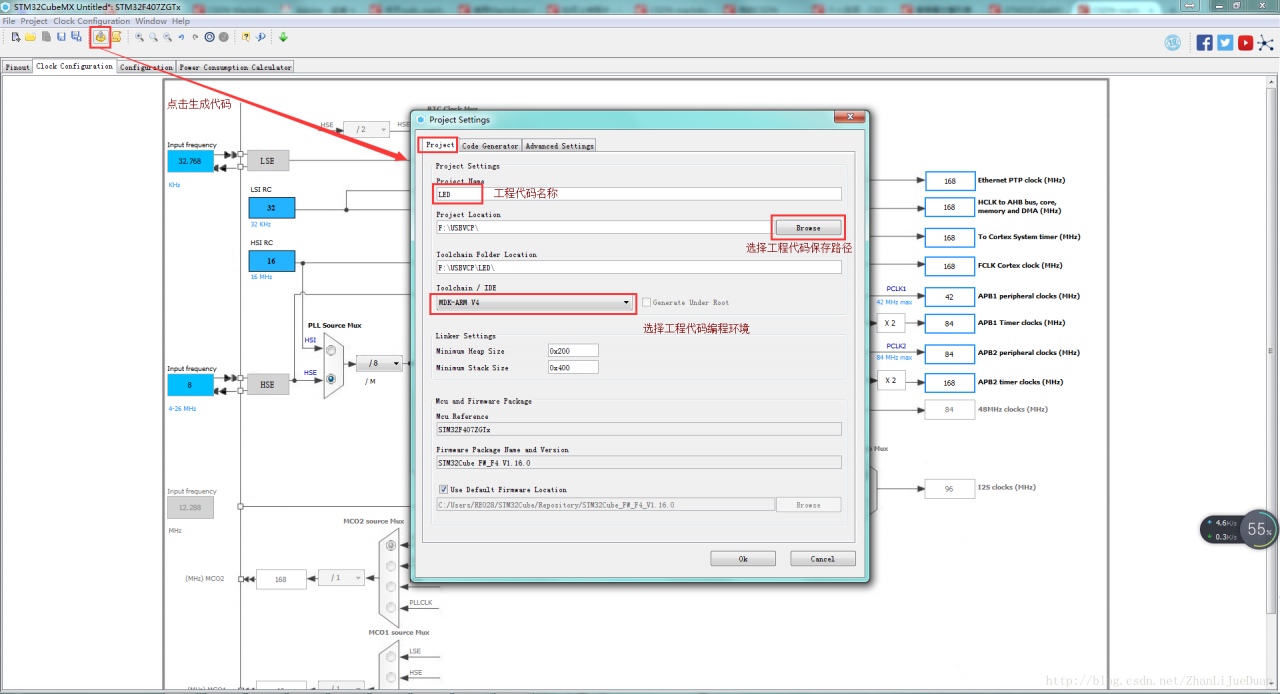Open the Twitter icon in the toolbar

pos(1225,42)
